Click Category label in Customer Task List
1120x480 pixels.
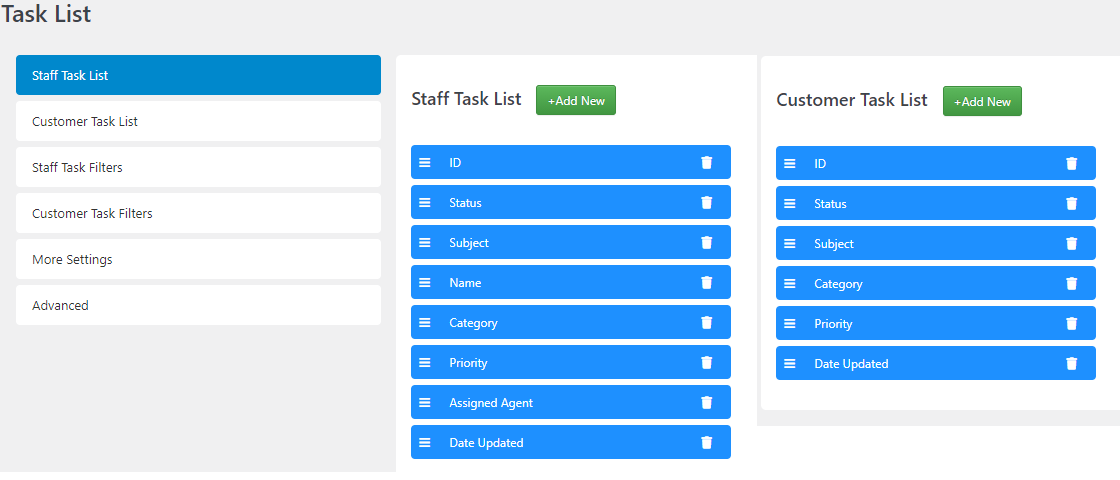pos(838,283)
